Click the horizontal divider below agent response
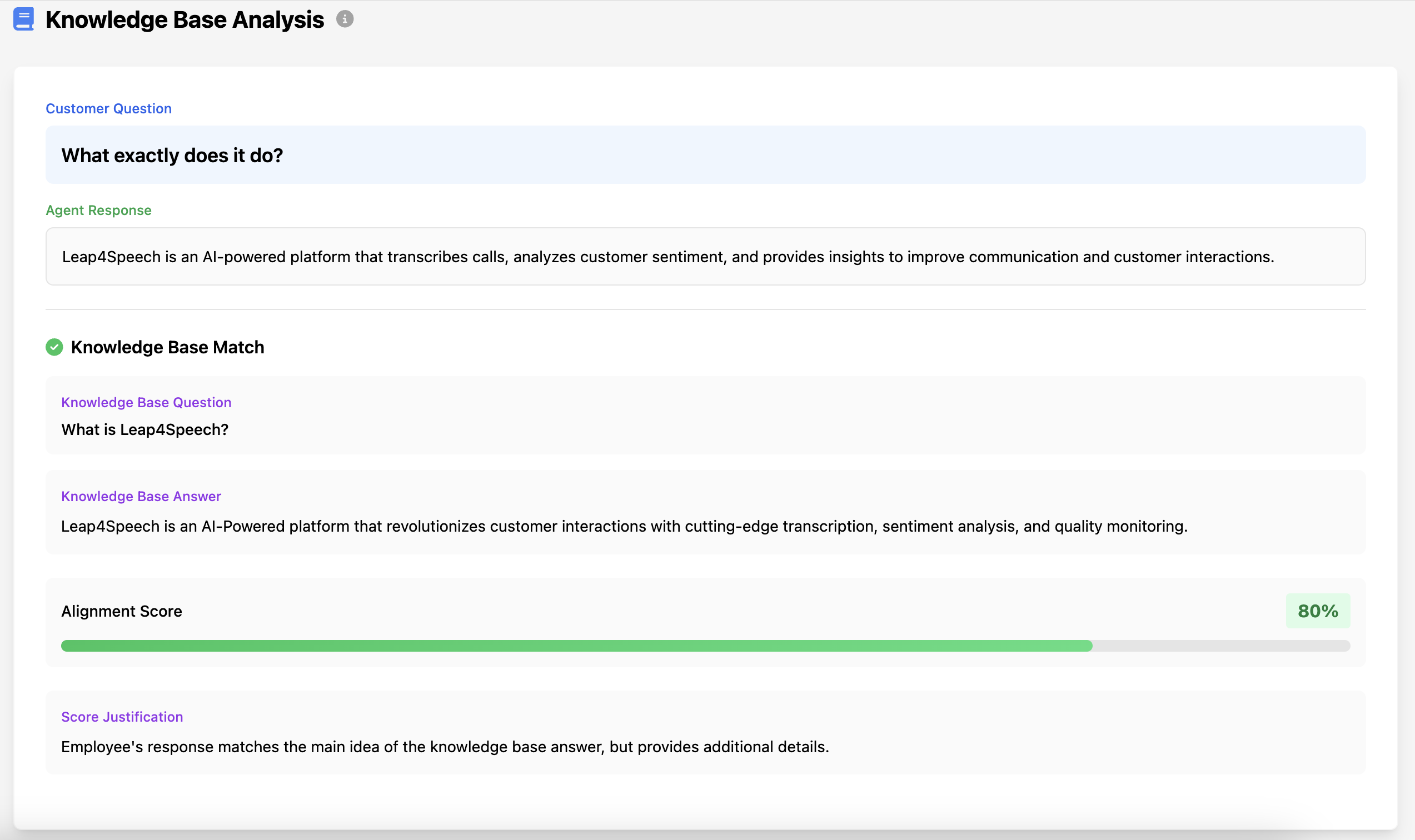This screenshot has width=1415, height=840. [705, 309]
